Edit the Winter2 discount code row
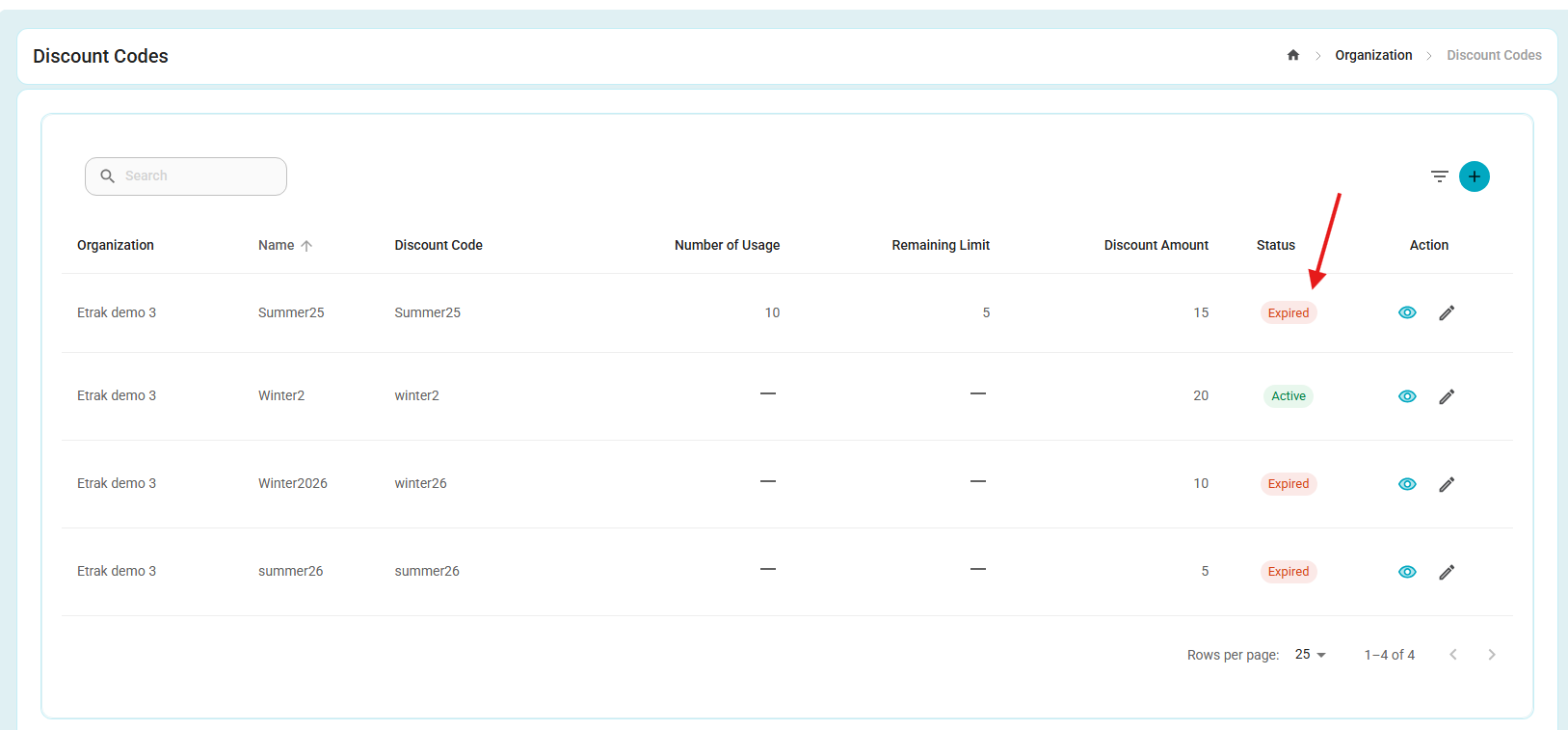Image resolution: width=1568 pixels, height=730 pixels. click(x=1447, y=396)
